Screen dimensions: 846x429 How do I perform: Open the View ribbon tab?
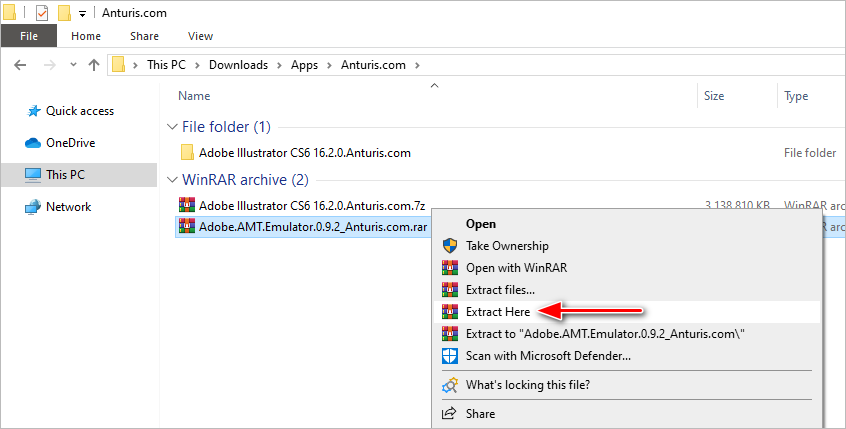[200, 36]
